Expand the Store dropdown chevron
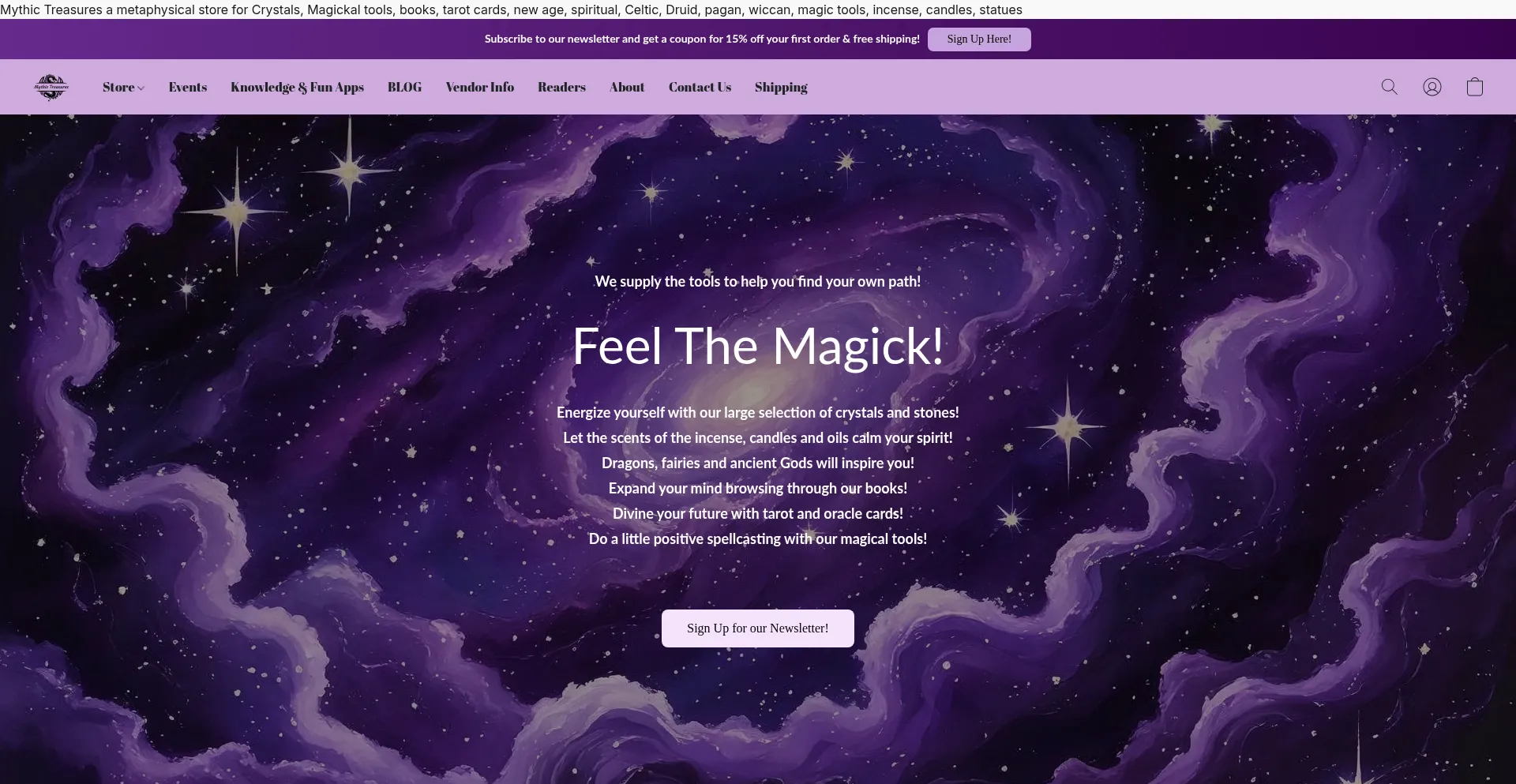1516x784 pixels. (141, 88)
